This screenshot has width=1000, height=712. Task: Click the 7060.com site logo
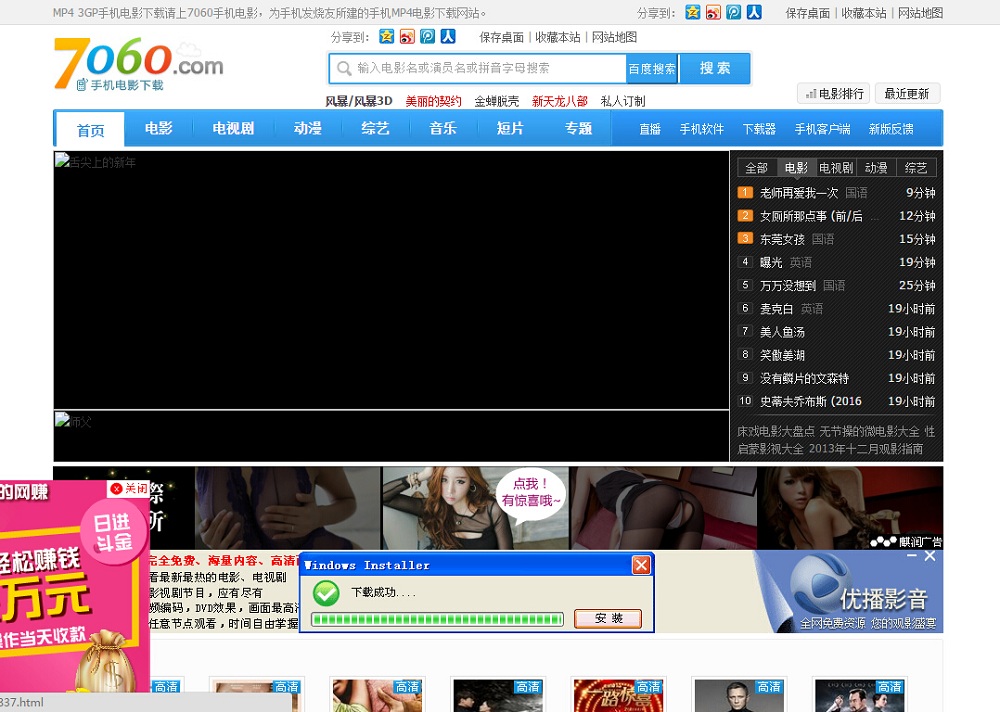point(138,64)
